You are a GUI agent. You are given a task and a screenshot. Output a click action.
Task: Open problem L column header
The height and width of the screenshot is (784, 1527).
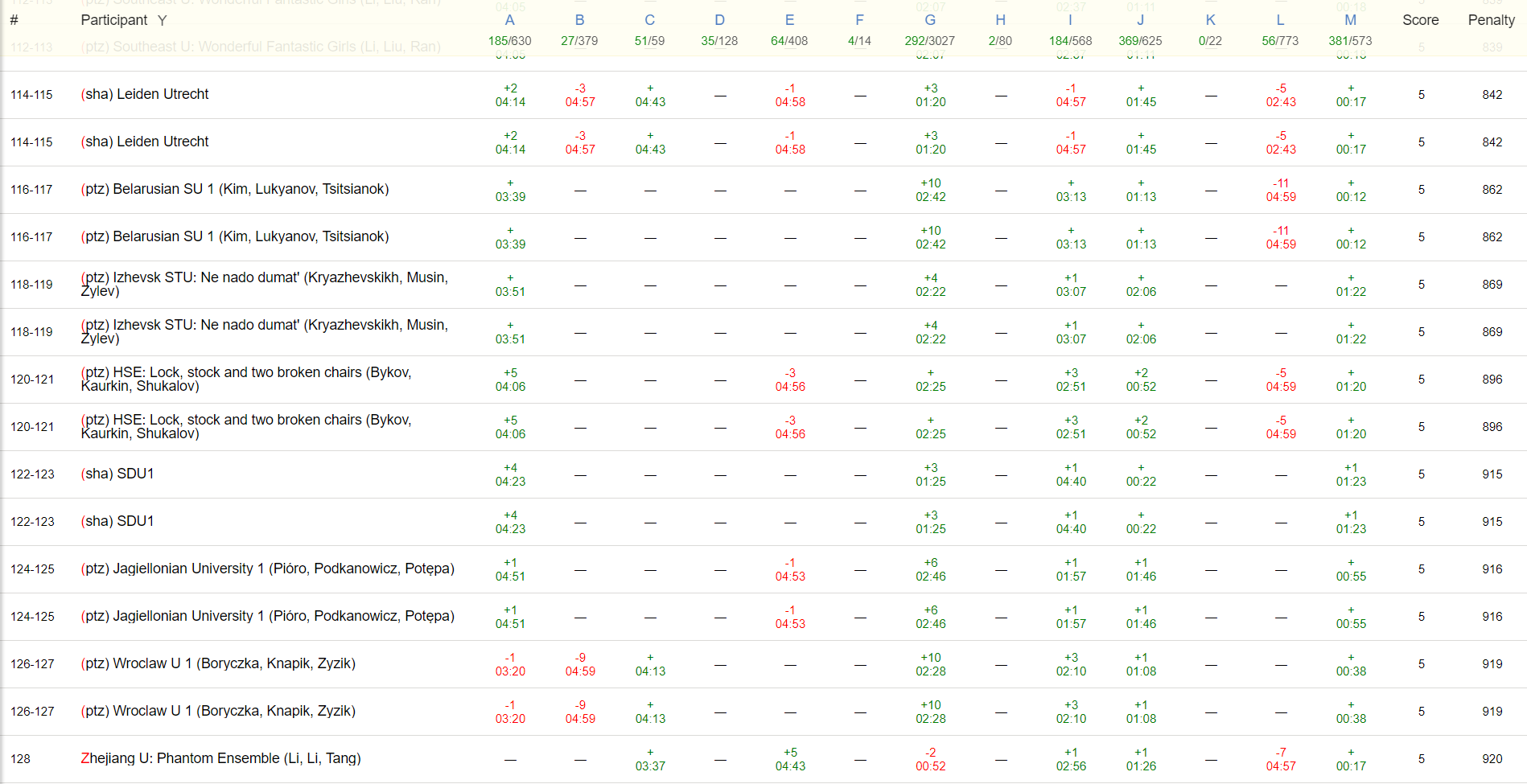click(1280, 21)
